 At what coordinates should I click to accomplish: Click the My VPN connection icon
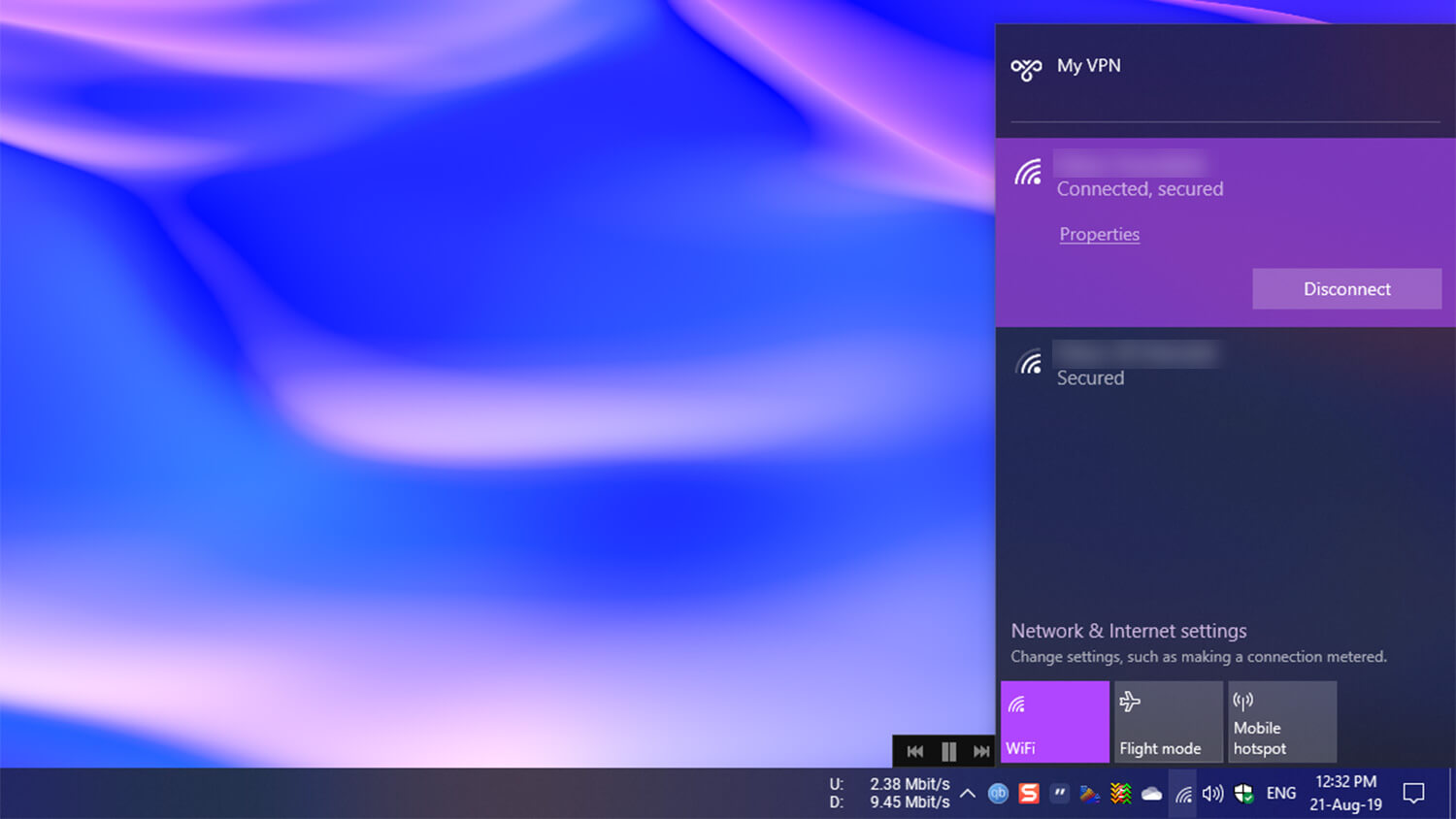[x=1026, y=66]
